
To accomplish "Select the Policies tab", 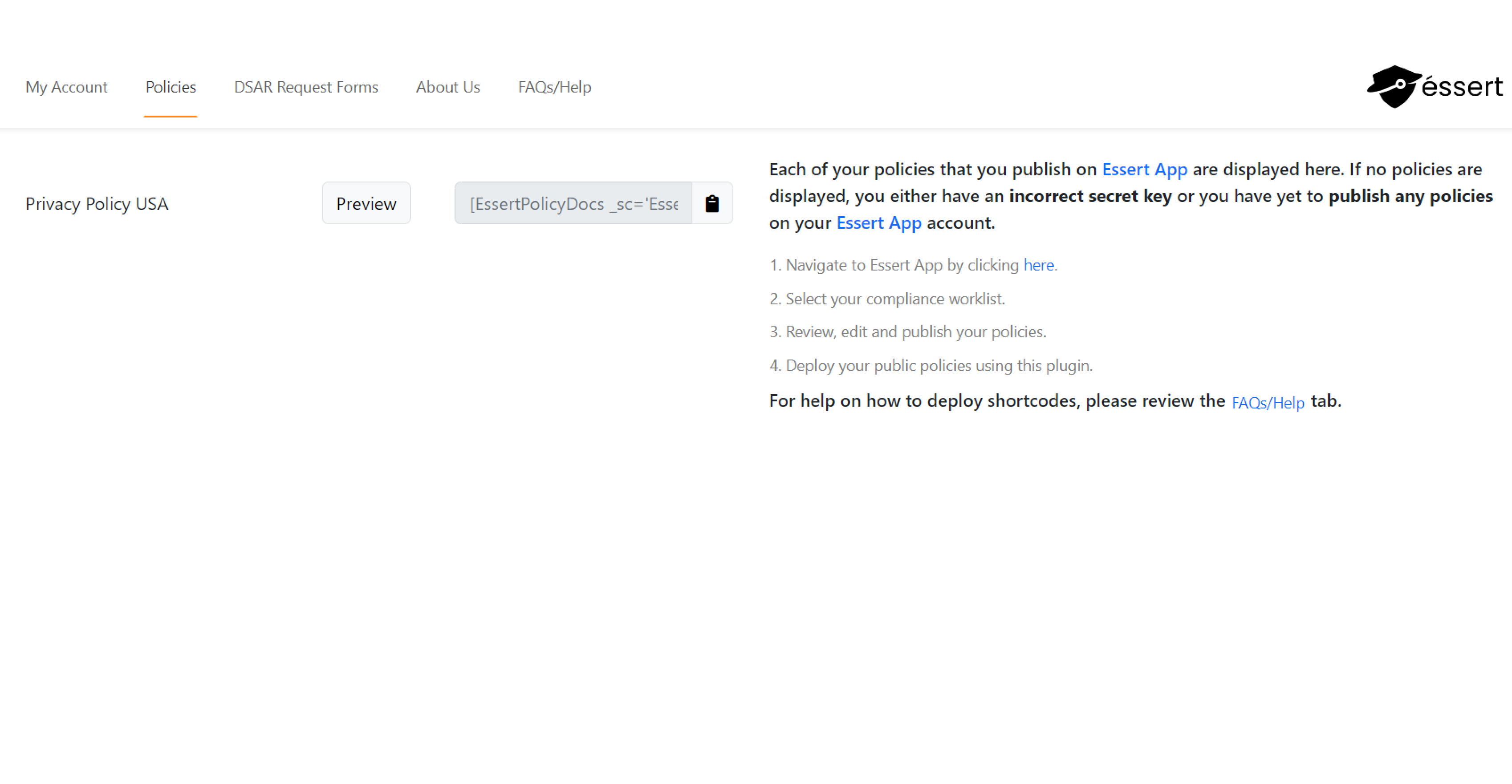I will tap(171, 87).
